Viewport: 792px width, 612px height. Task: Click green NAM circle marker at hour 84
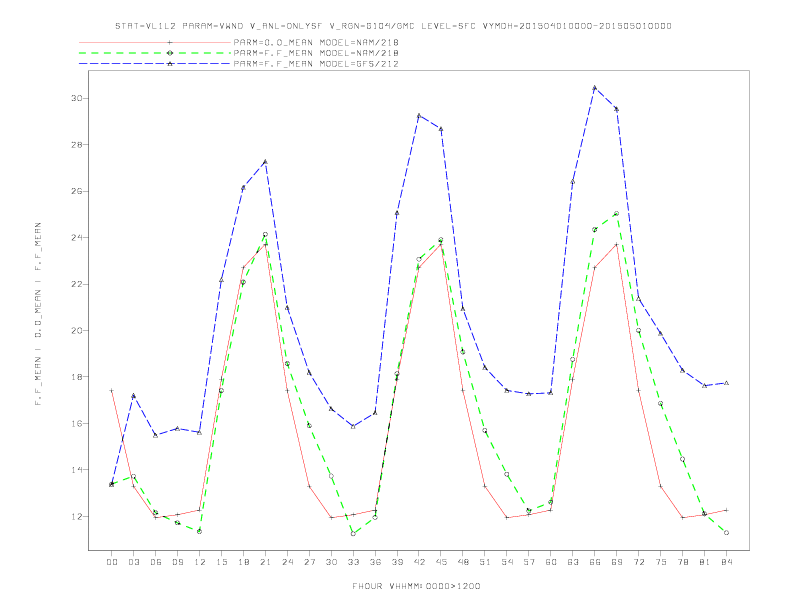[726, 533]
